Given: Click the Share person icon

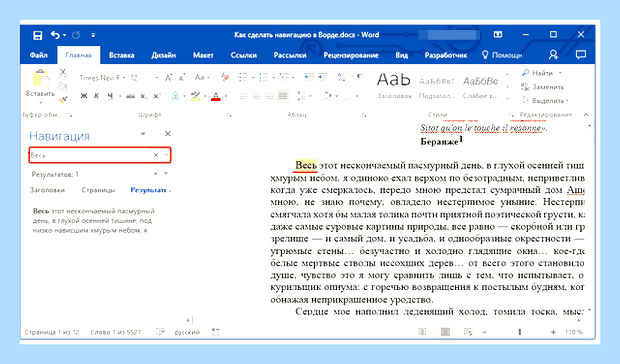Looking at the screenshot, I should tap(553, 55).
